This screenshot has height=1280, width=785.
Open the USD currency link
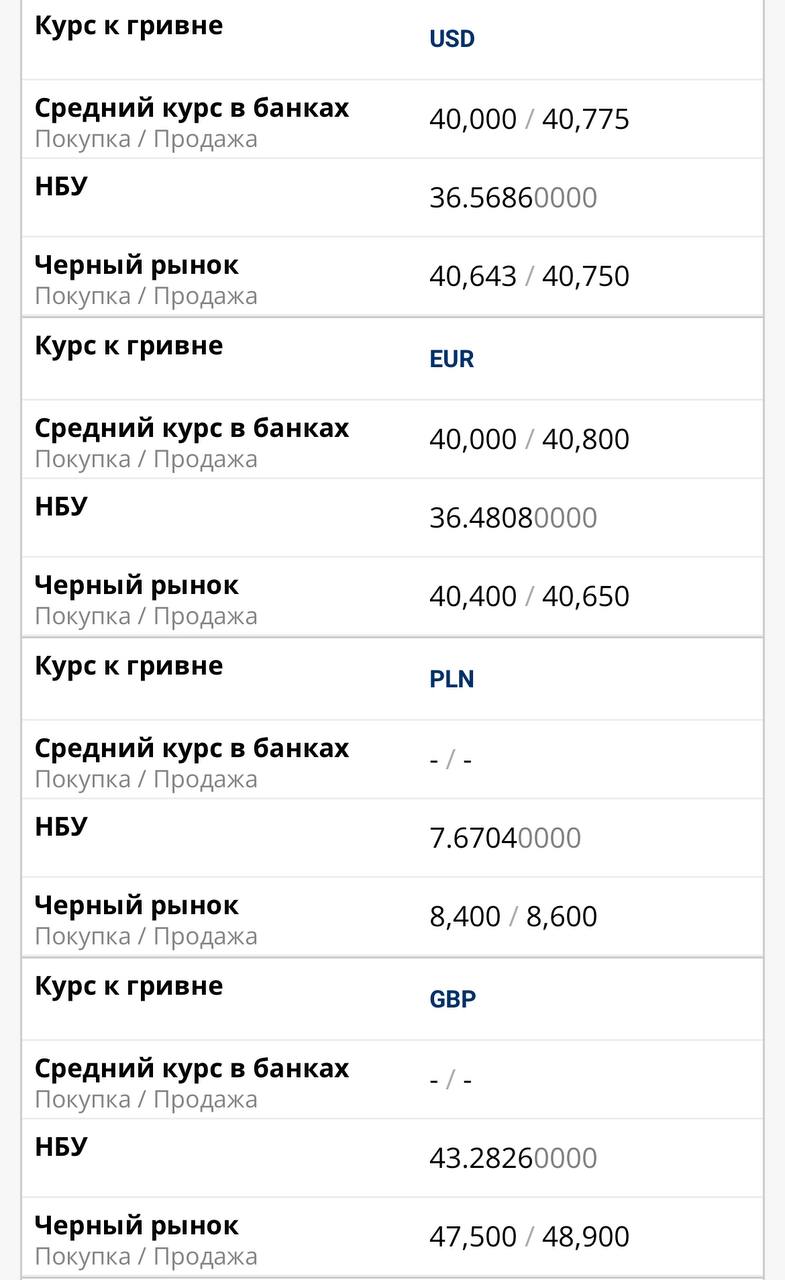[452, 39]
